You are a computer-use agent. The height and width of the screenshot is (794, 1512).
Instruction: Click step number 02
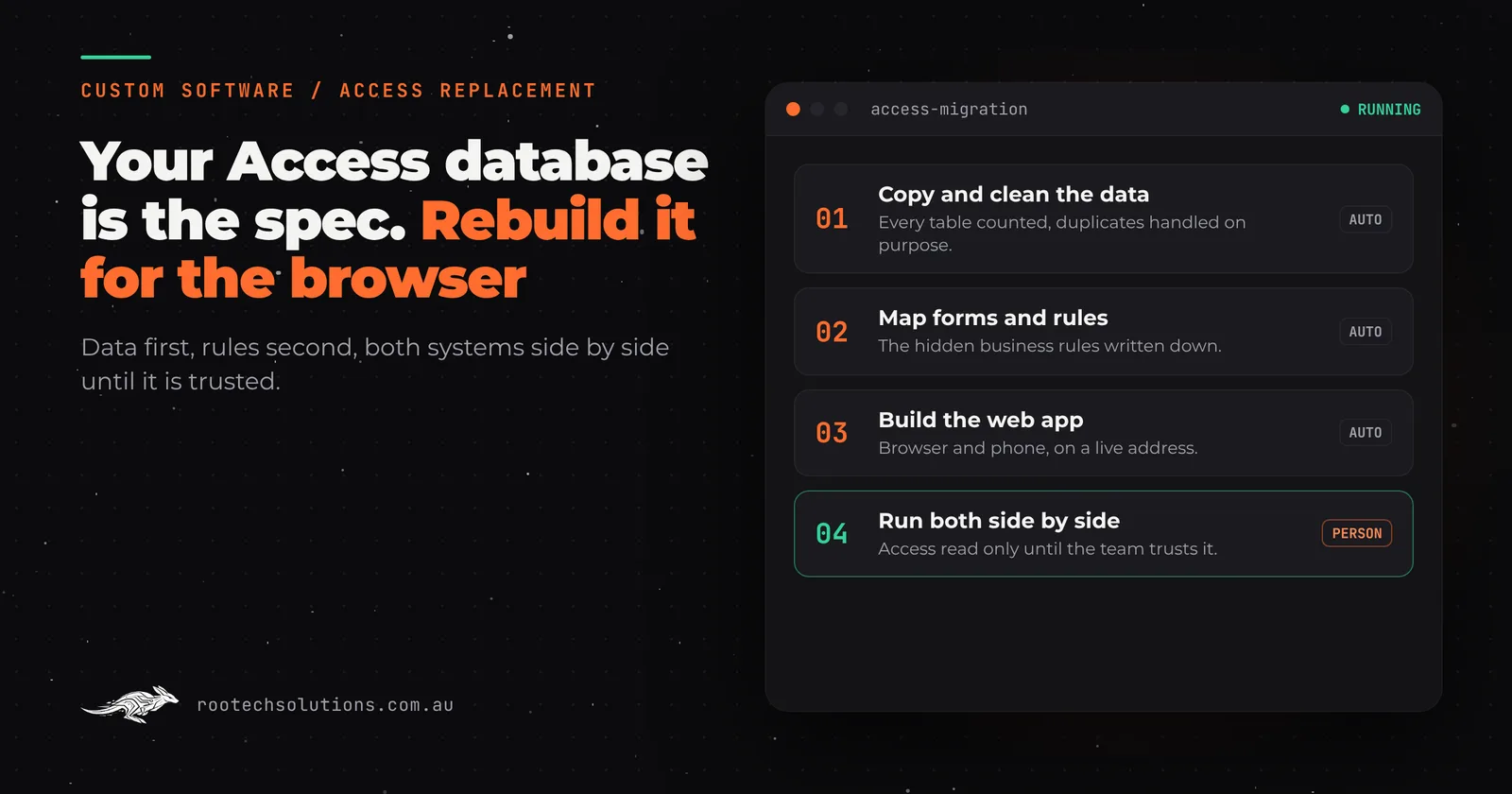click(832, 332)
